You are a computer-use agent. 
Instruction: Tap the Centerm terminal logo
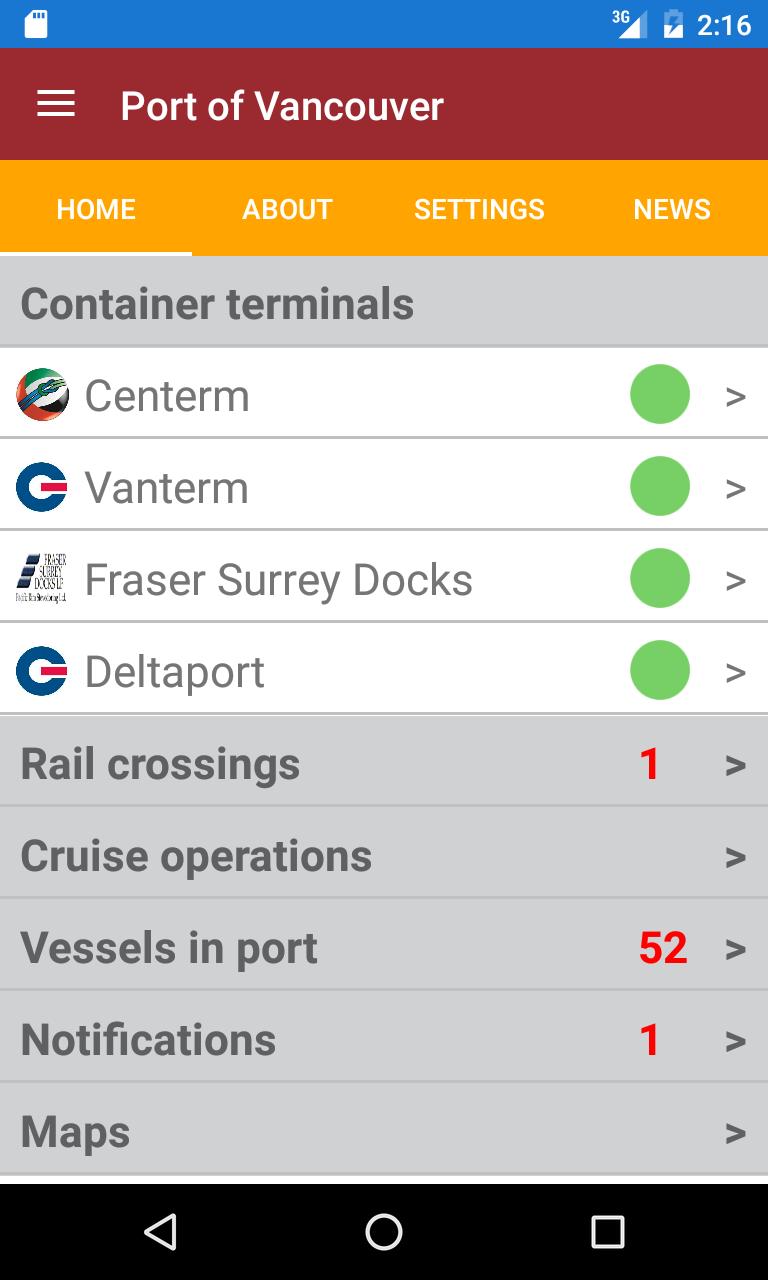(x=42, y=394)
